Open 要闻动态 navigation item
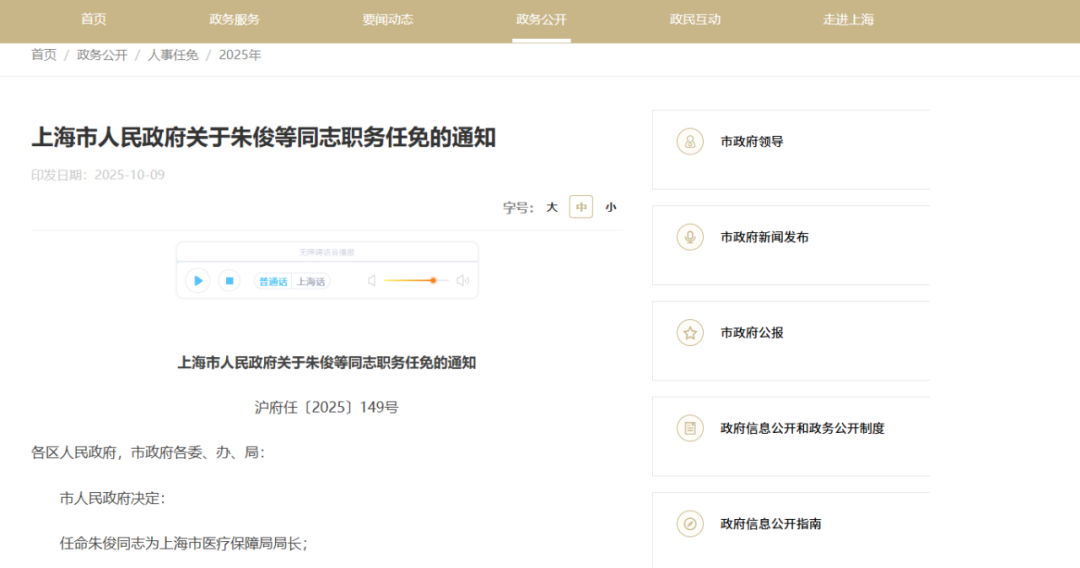The image size is (1080, 568). [x=388, y=19]
